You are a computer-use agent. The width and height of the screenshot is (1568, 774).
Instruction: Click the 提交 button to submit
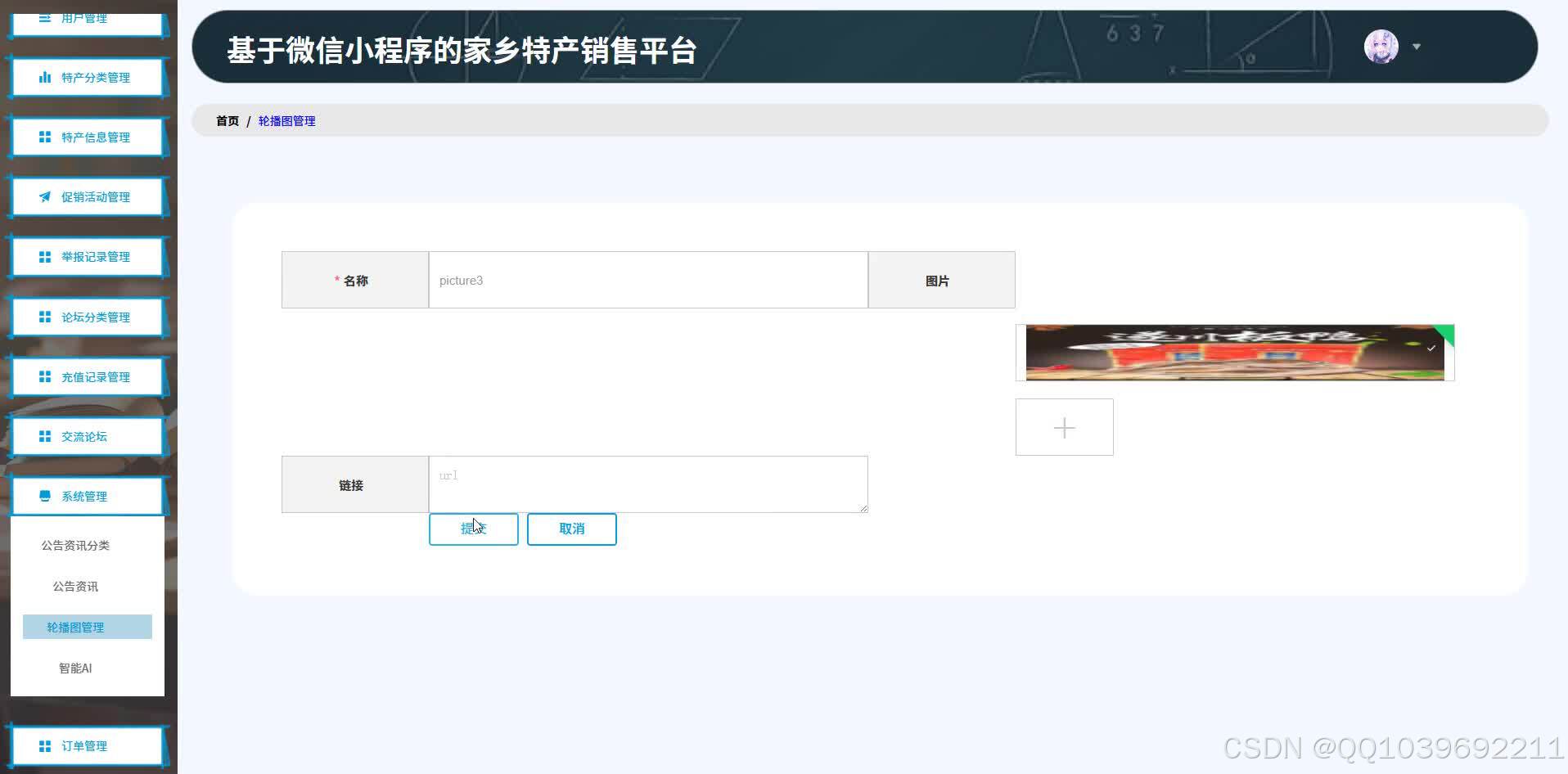pos(473,529)
